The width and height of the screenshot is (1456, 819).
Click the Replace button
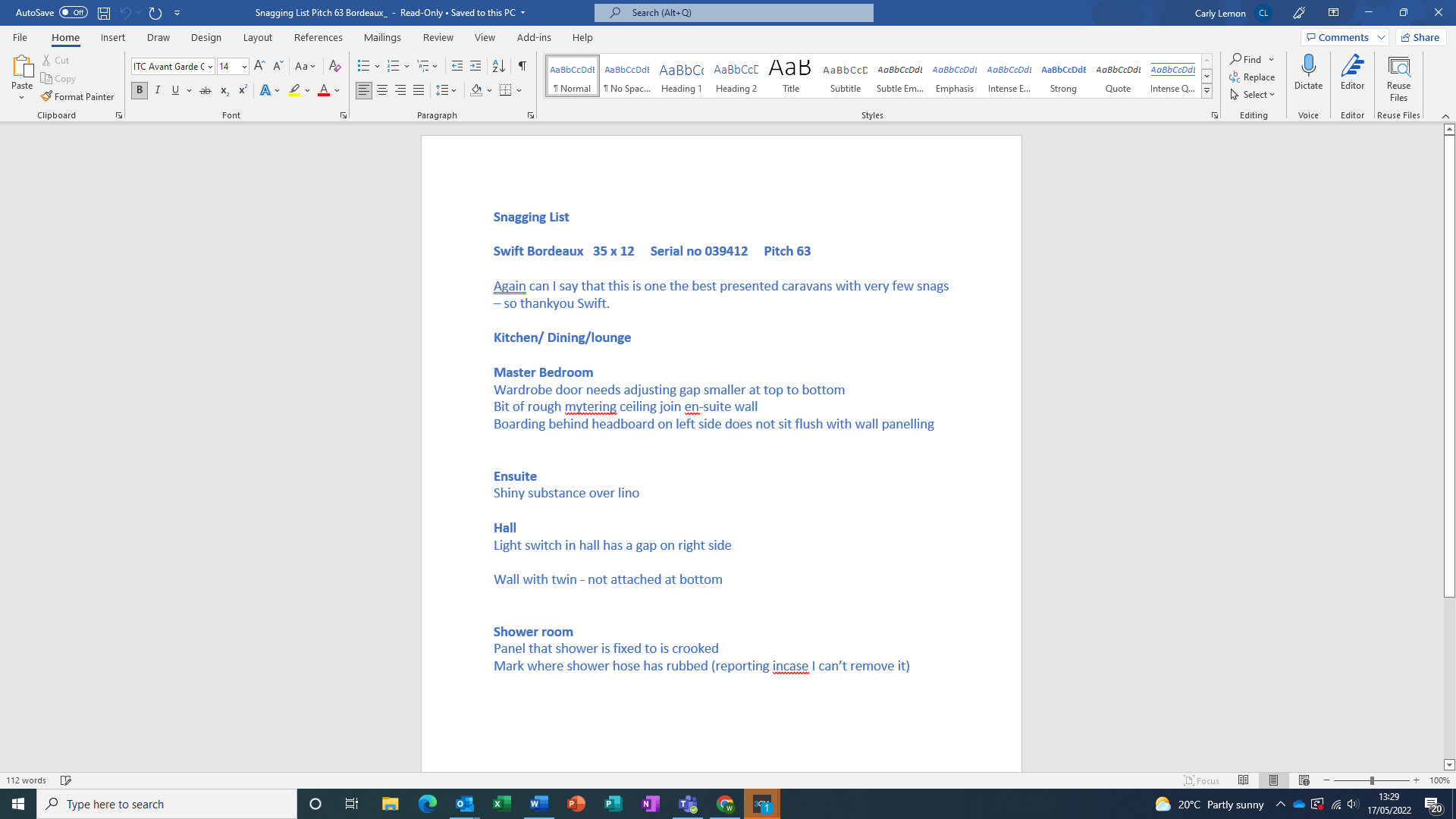[1252, 77]
